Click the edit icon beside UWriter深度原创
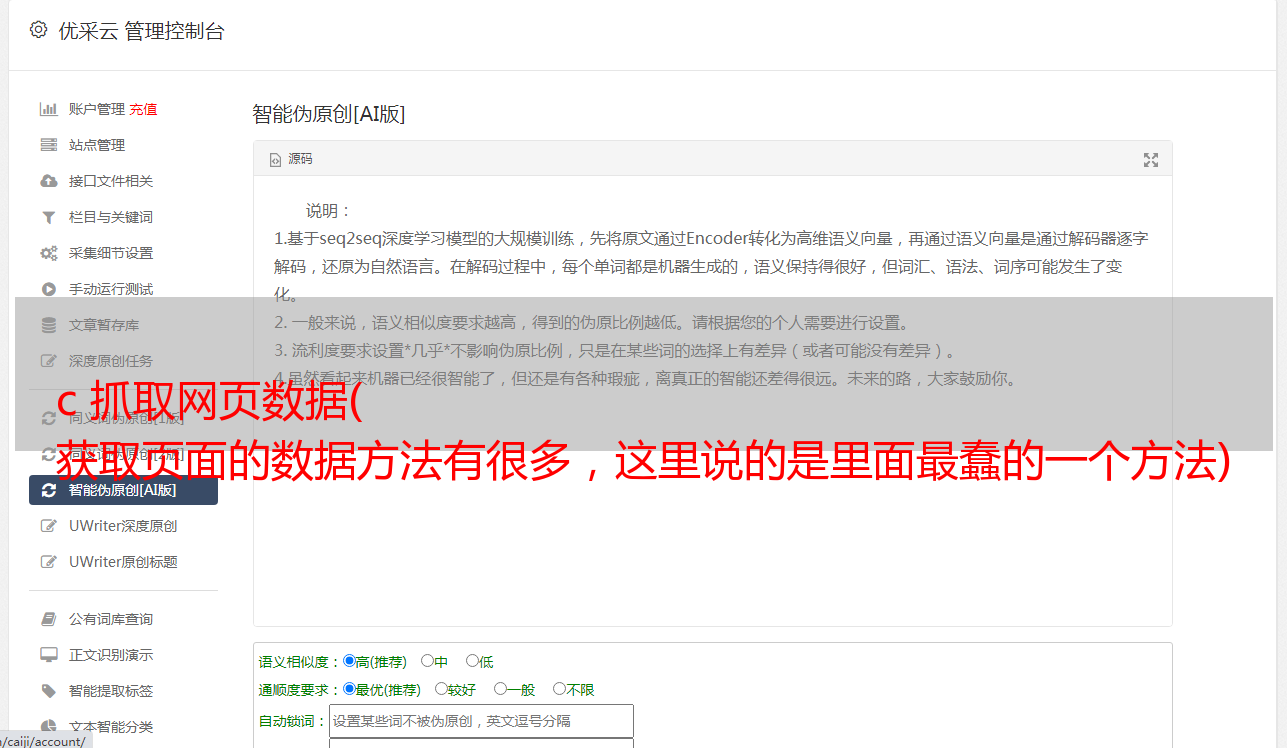 [x=48, y=526]
